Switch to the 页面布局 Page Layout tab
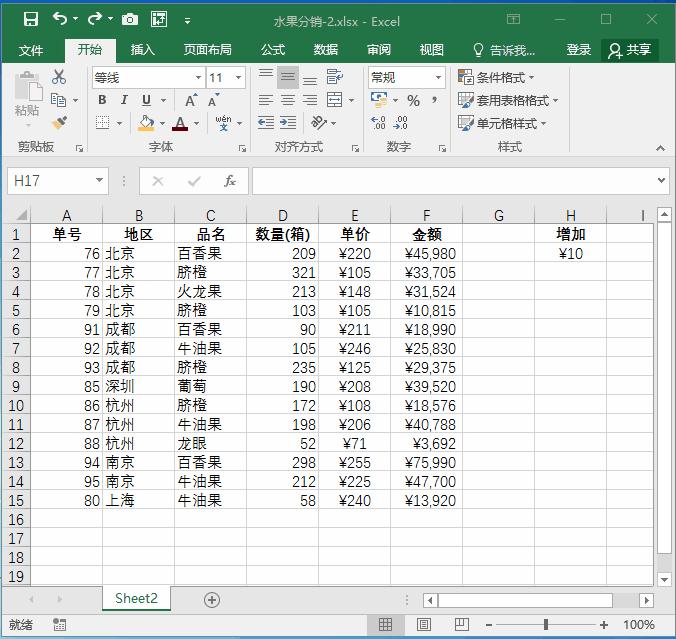 tap(208, 50)
